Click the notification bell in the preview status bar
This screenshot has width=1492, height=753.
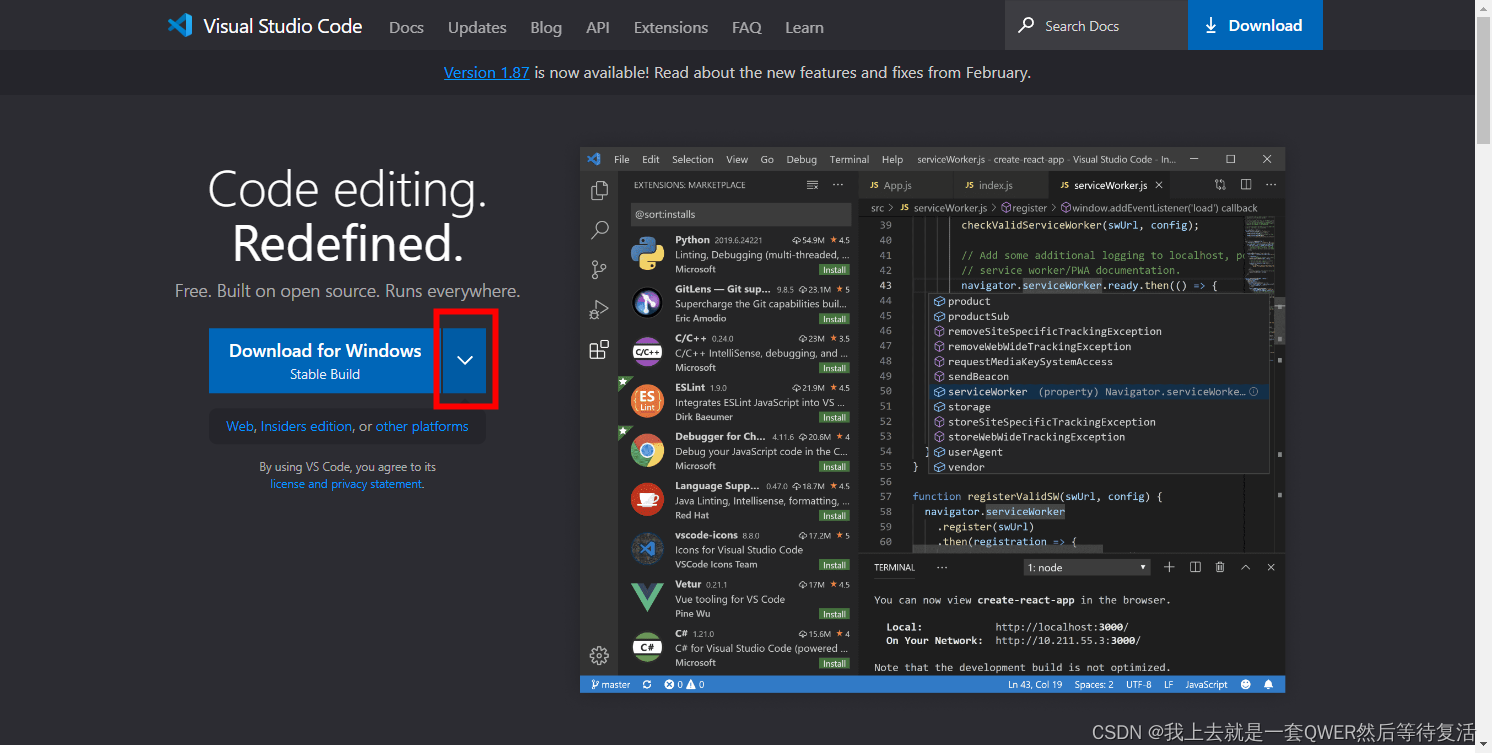coord(1268,684)
